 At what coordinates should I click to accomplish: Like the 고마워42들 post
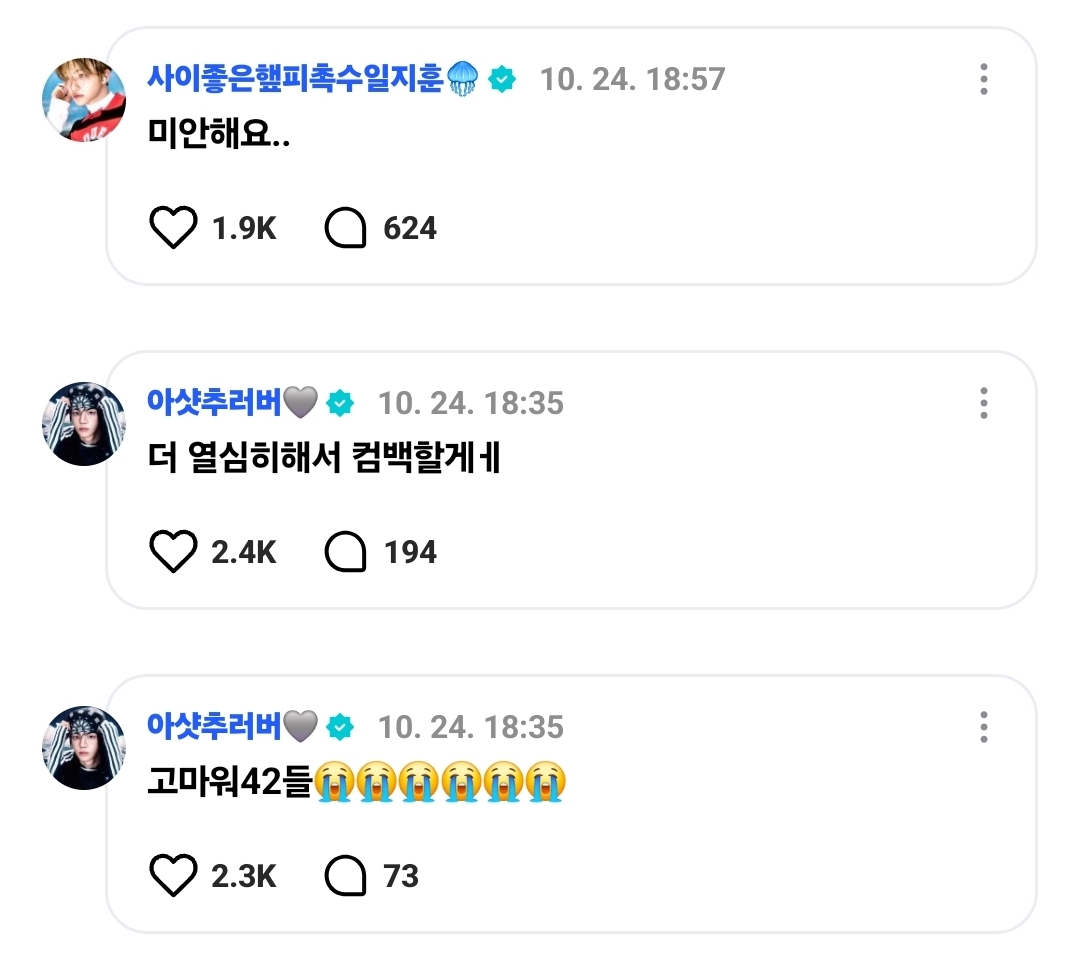(x=173, y=875)
